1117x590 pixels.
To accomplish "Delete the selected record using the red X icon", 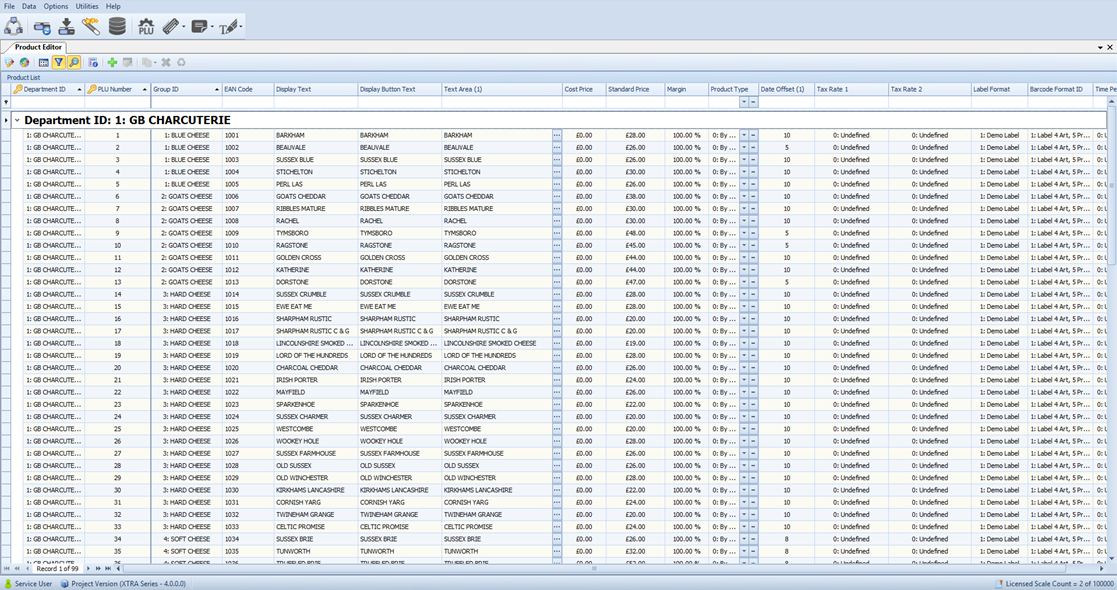I will [166, 63].
